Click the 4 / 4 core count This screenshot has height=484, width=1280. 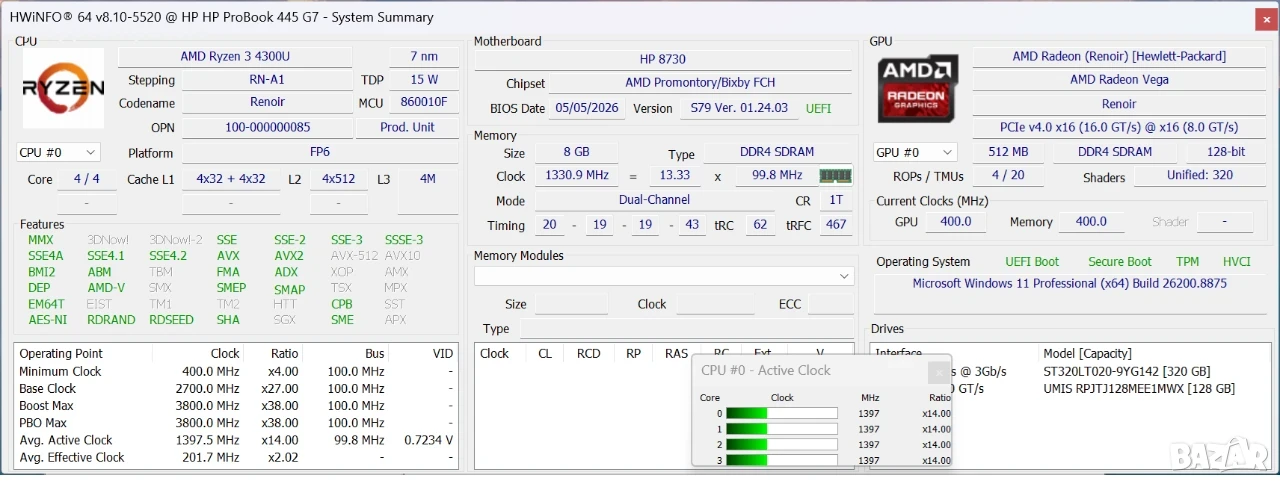click(x=87, y=179)
